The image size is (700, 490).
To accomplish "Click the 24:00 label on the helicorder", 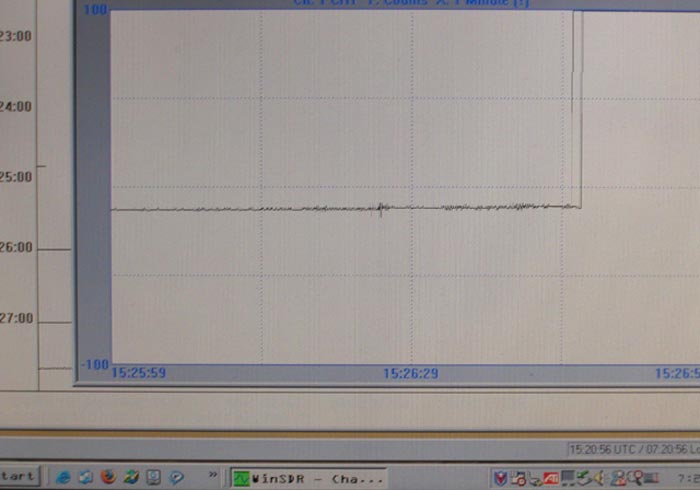I will 16,107.
